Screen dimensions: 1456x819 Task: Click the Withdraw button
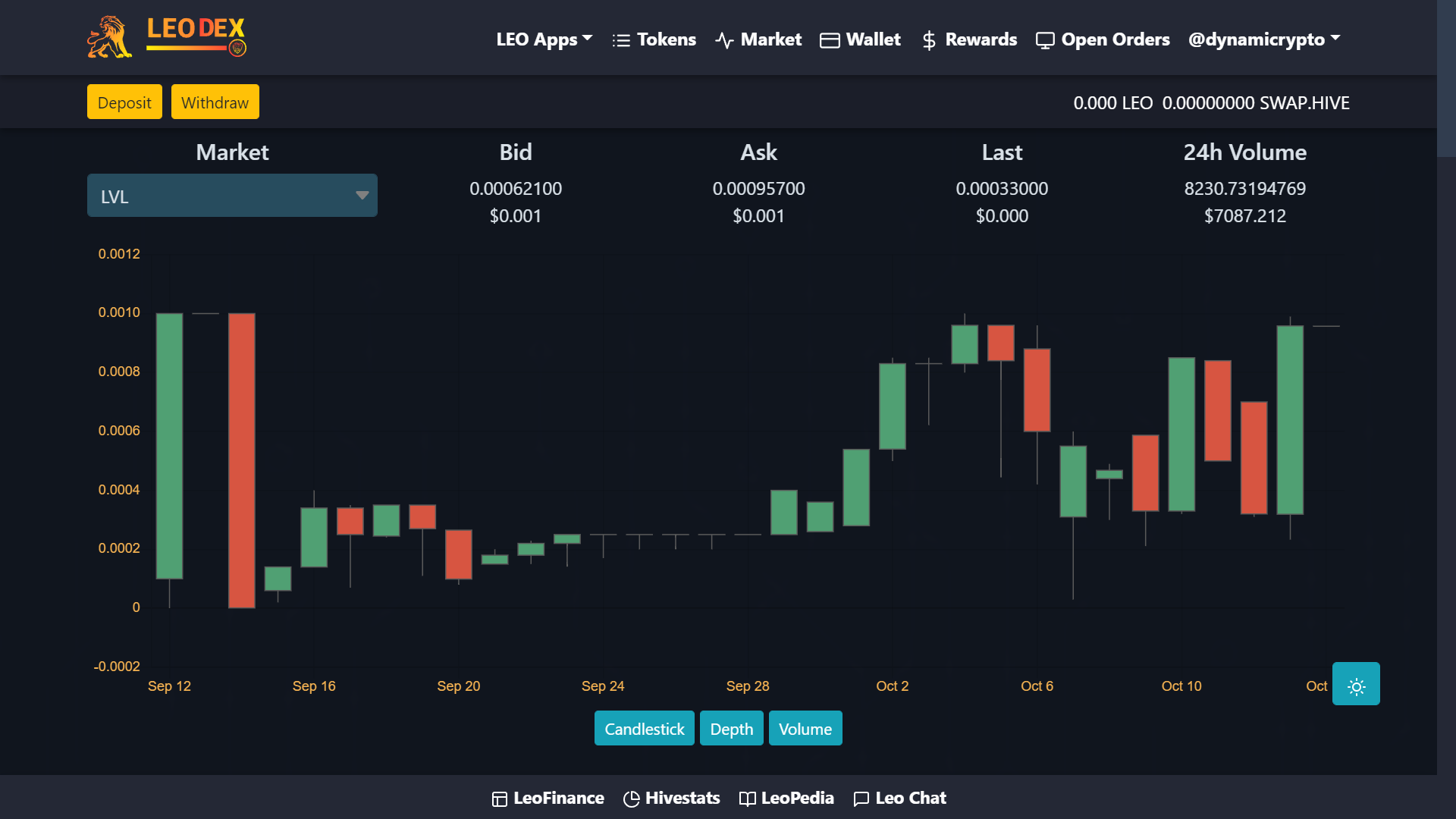[215, 102]
